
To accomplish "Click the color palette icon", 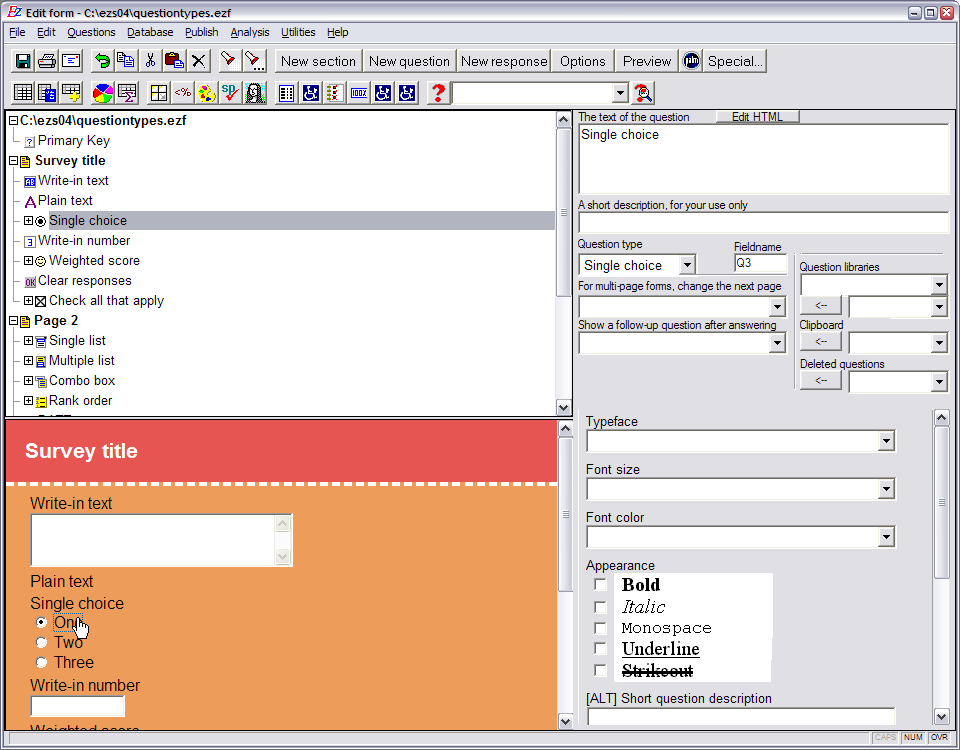I will tap(206, 93).
